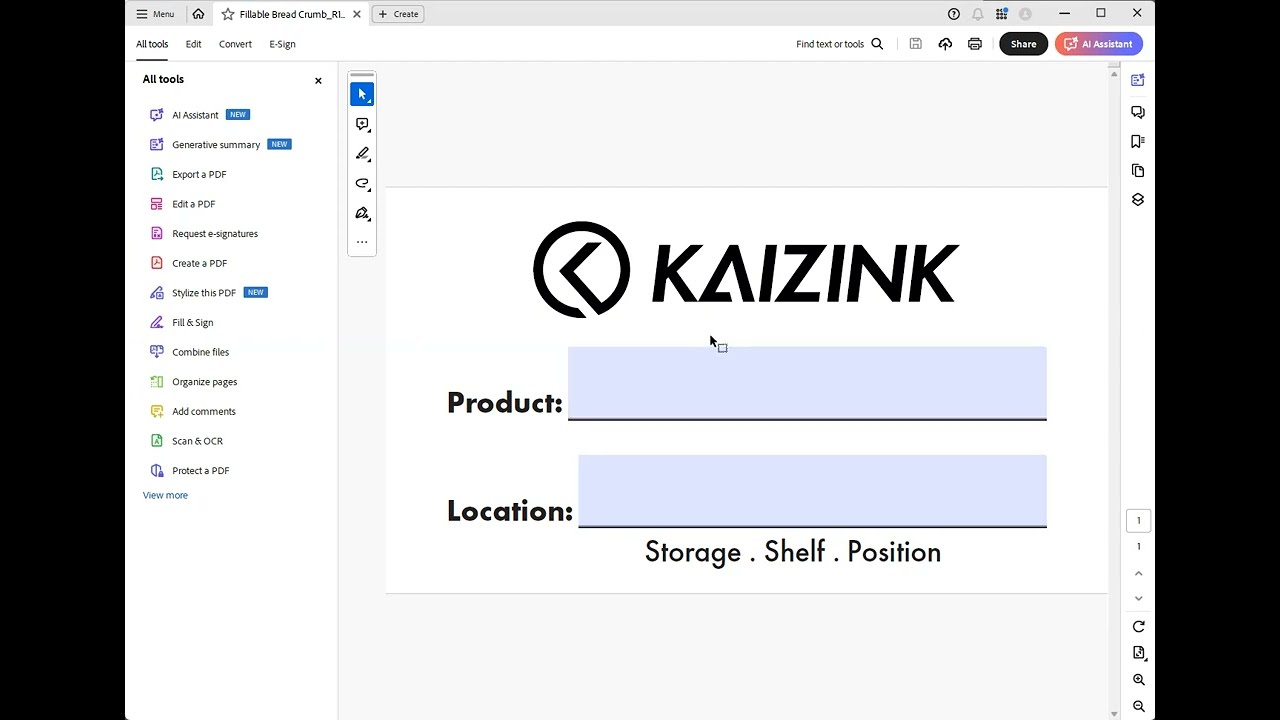
Task: Open the Bookmarks panel in right rail
Action: click(x=1138, y=141)
